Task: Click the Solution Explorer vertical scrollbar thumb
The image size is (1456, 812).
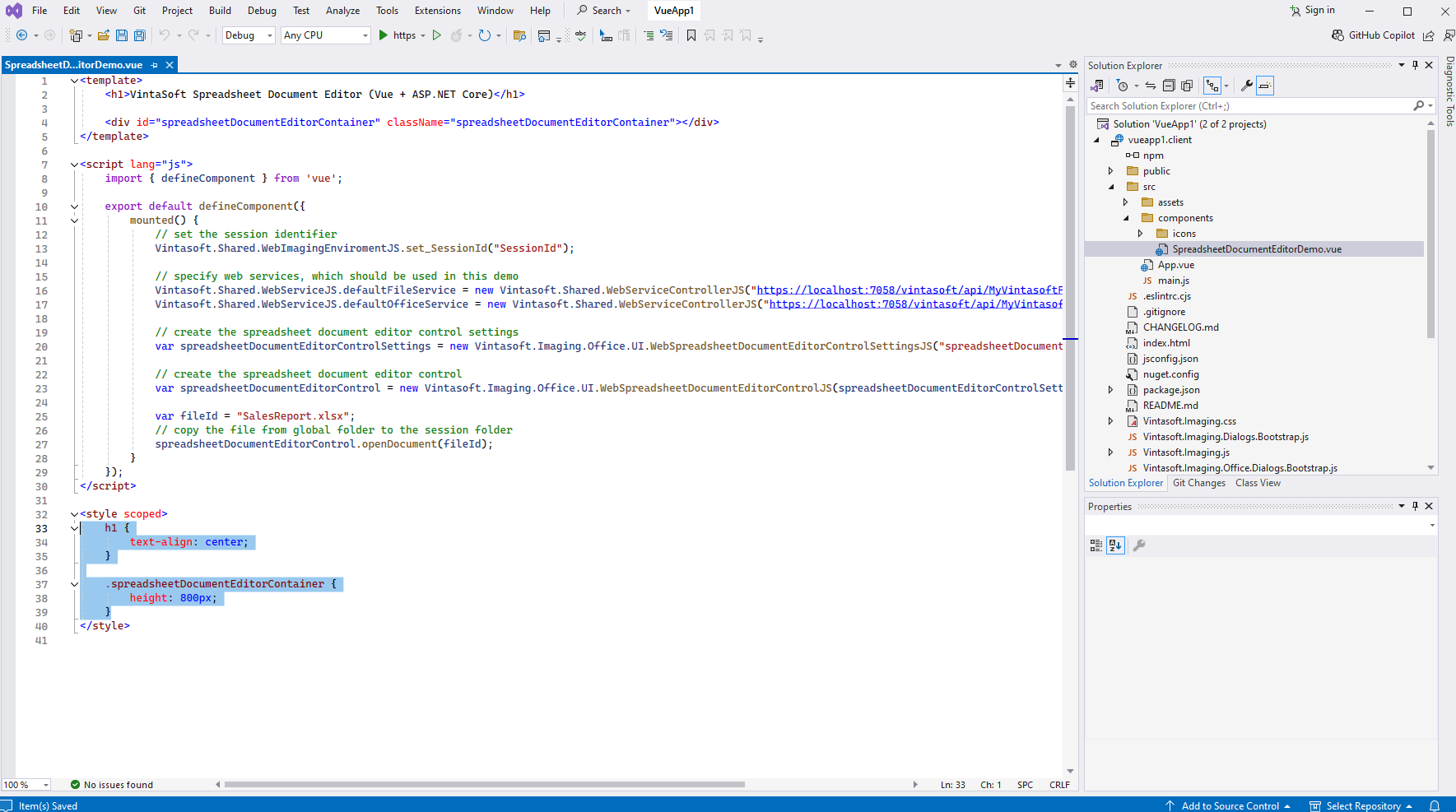Action: (x=1431, y=234)
